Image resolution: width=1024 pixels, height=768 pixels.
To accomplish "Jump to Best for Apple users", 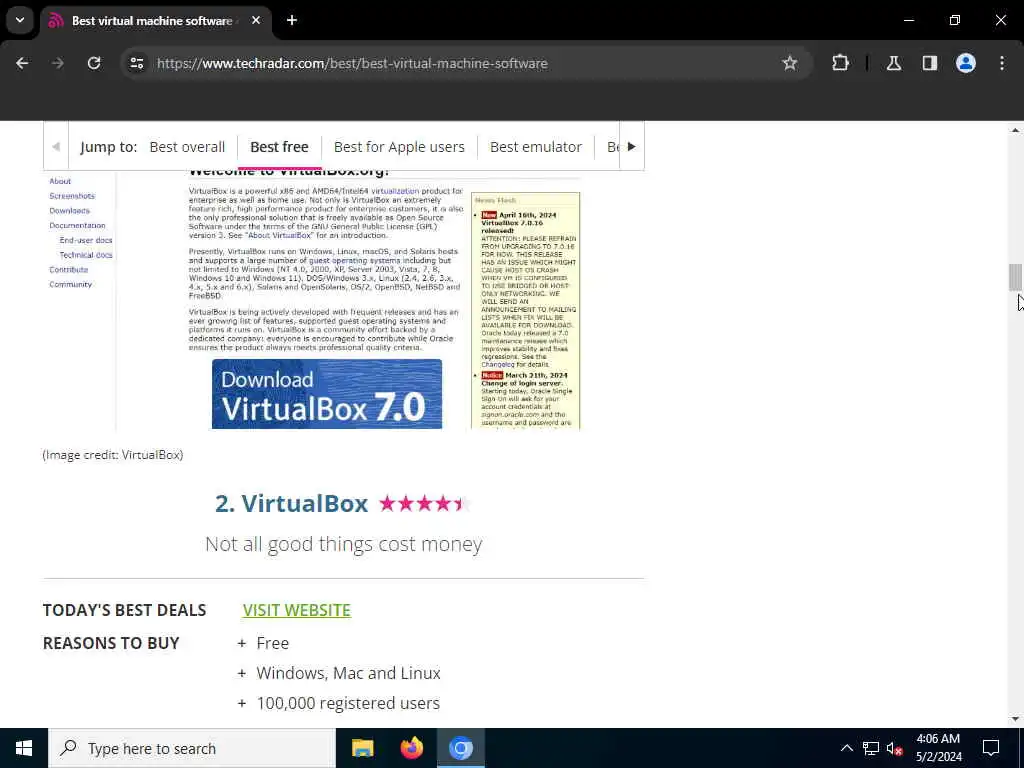I will pos(399,147).
